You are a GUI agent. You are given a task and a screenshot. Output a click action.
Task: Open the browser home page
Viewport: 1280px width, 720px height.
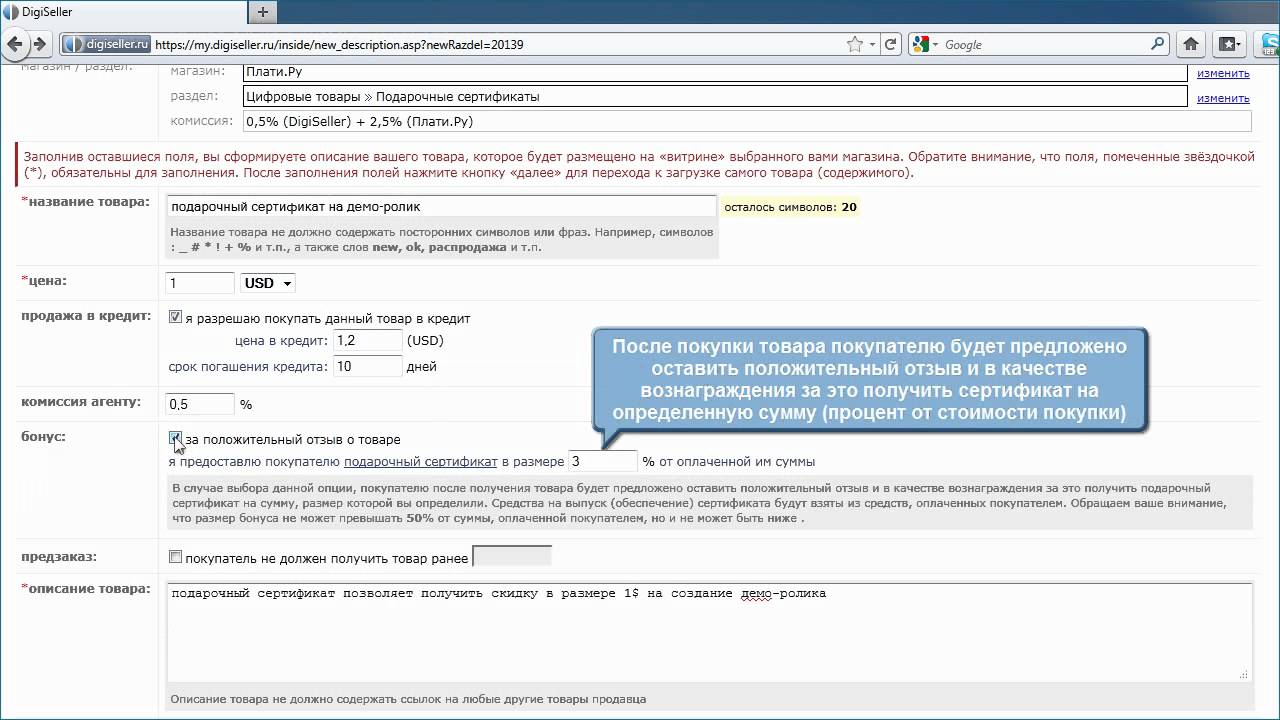click(1191, 44)
